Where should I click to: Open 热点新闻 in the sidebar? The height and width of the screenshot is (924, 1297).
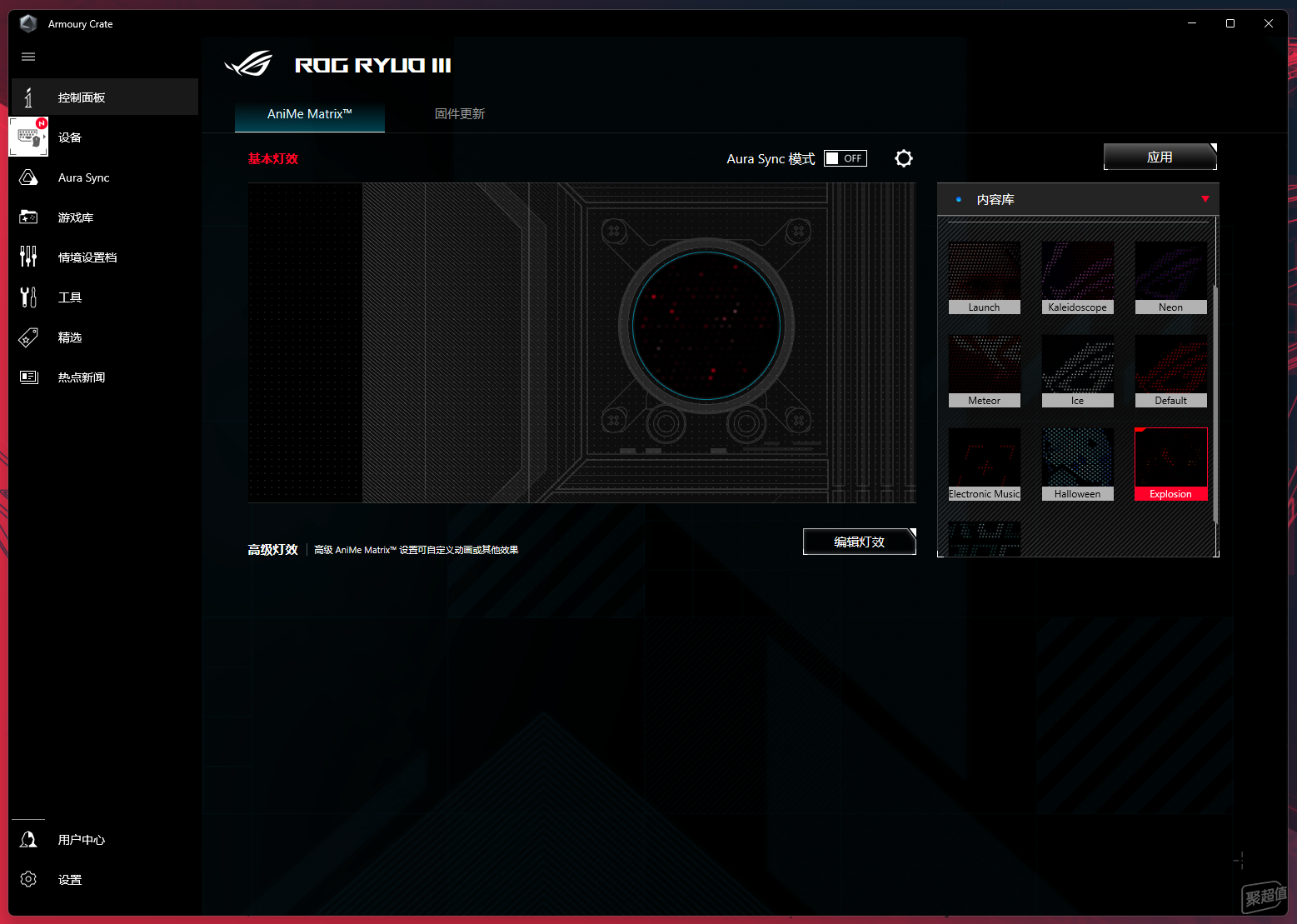coord(105,377)
